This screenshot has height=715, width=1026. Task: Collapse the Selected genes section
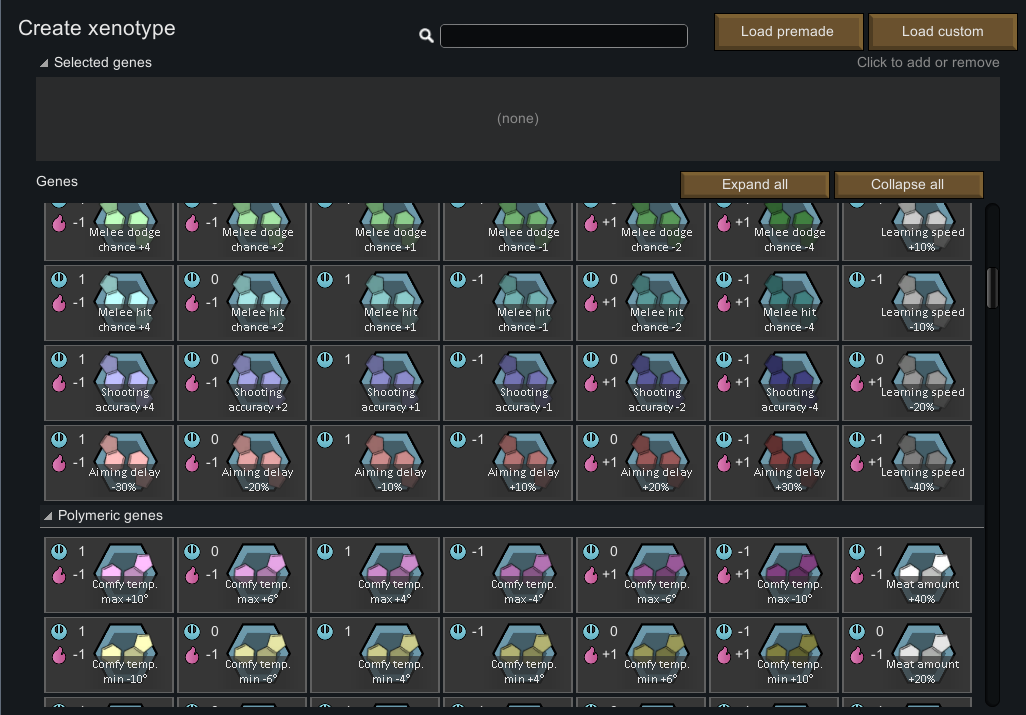pyautogui.click(x=44, y=63)
